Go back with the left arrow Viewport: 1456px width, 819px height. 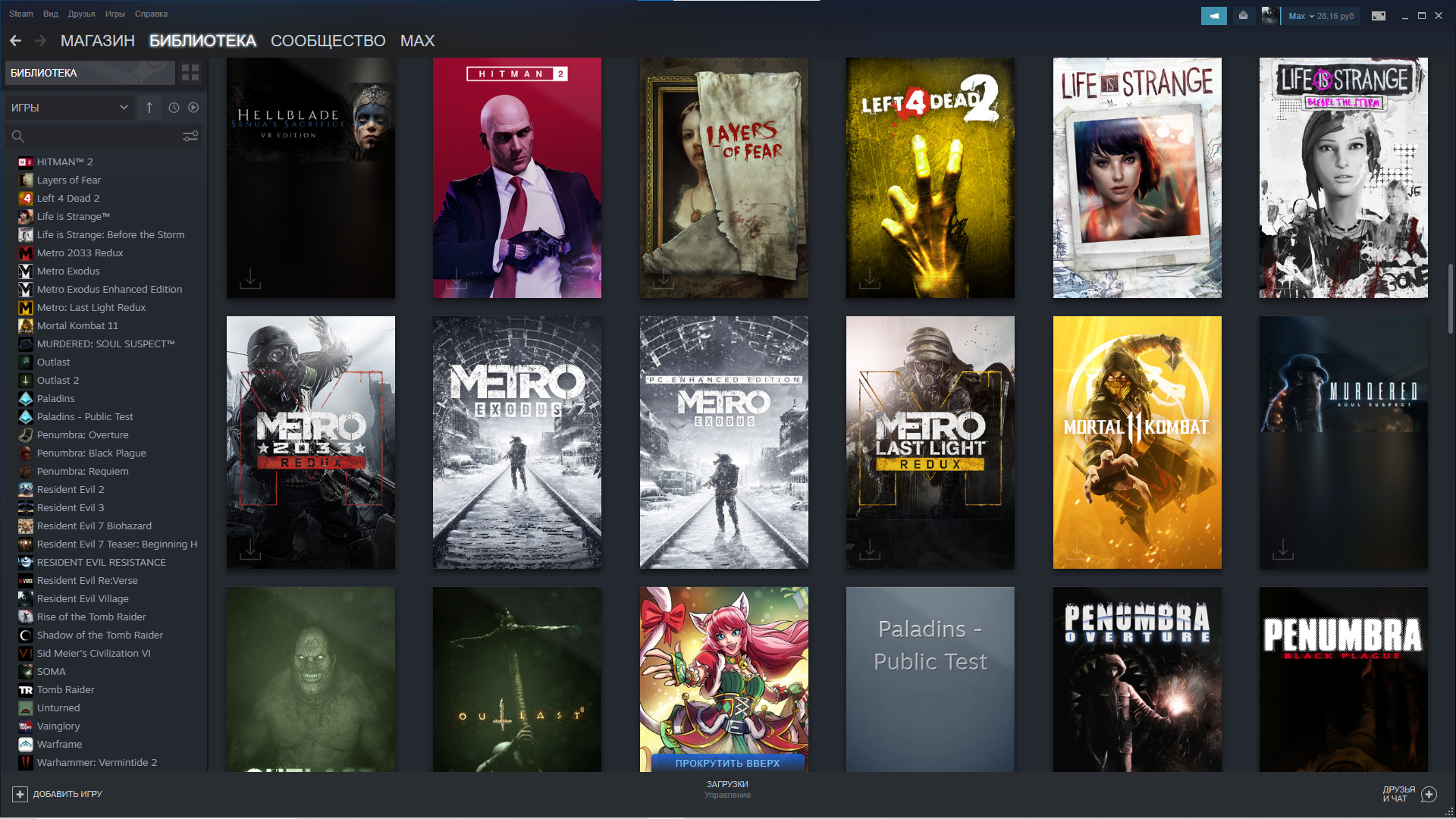[x=16, y=41]
